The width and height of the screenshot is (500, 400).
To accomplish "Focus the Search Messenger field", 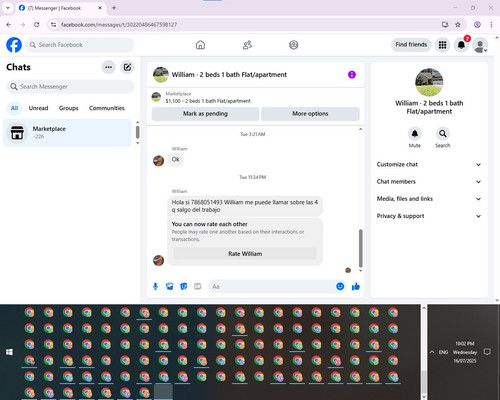I will click(70, 87).
